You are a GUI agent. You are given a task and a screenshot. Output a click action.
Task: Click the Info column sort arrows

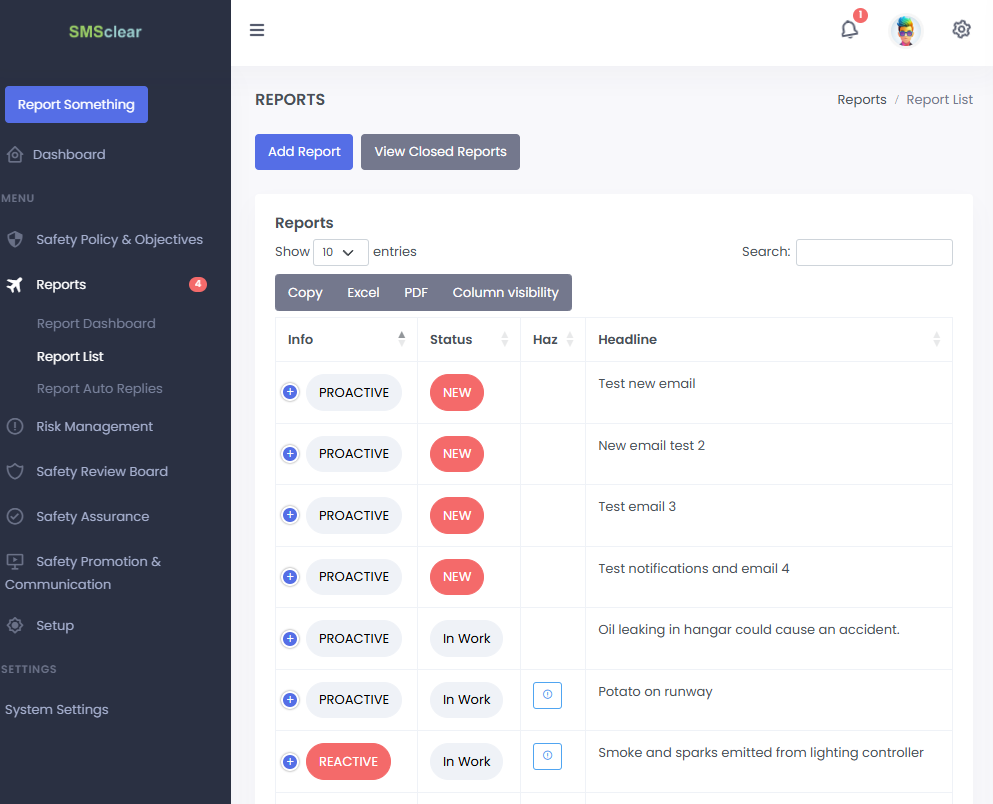(401, 339)
